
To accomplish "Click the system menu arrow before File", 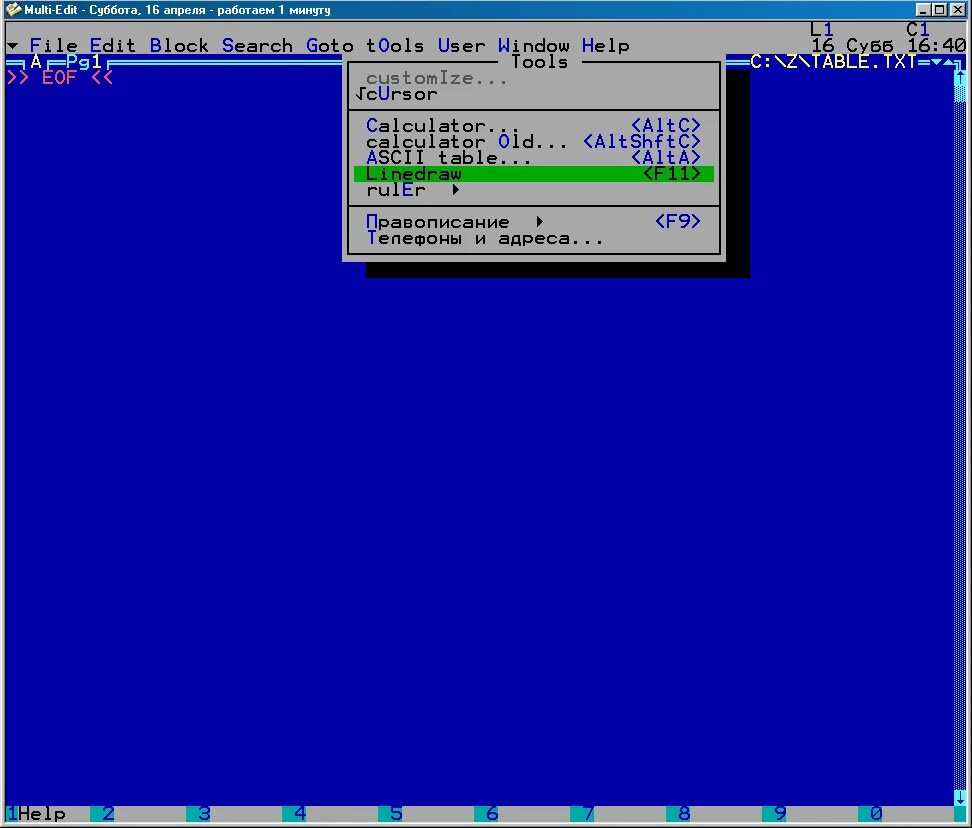I will coord(12,46).
